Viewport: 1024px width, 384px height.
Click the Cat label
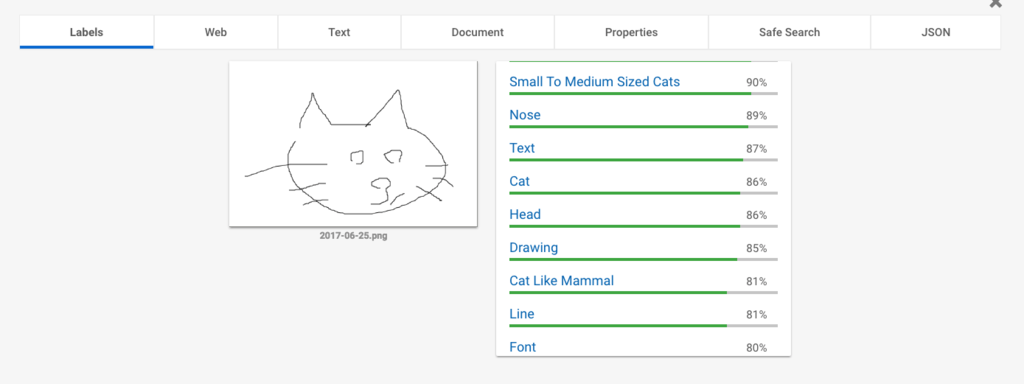tap(519, 182)
